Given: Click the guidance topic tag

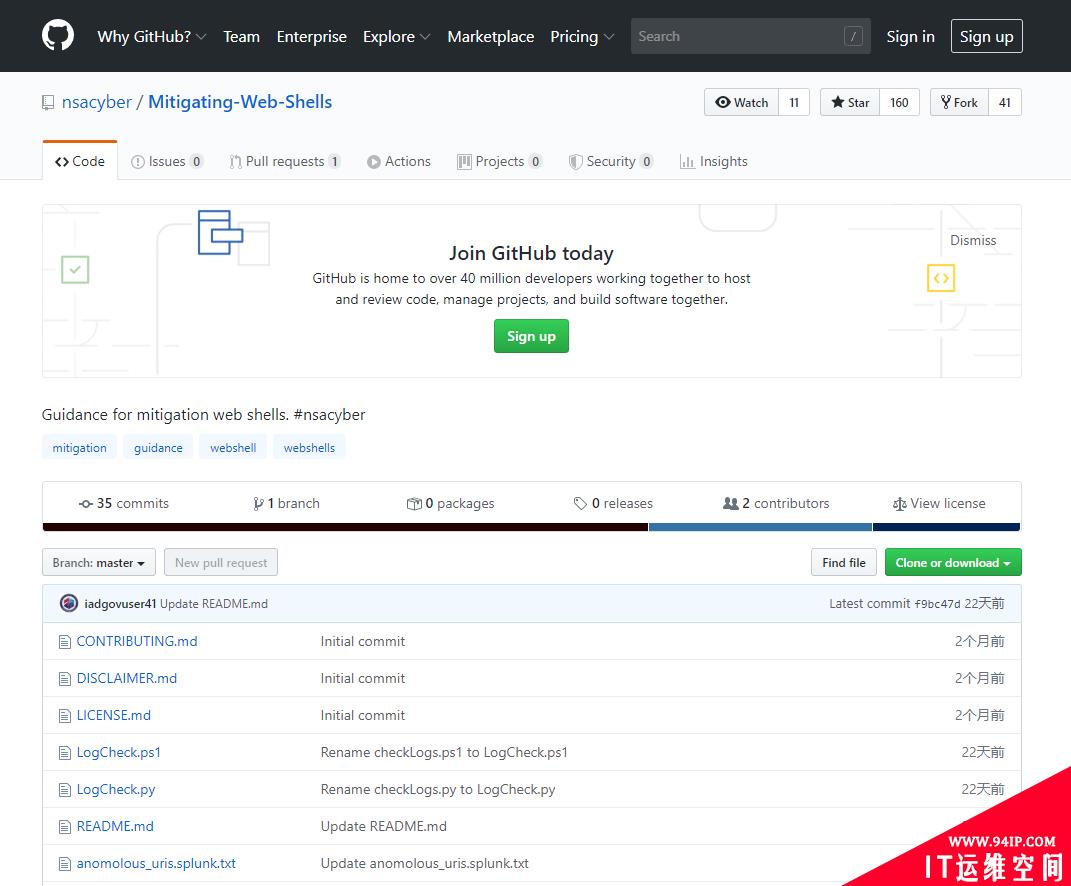Looking at the screenshot, I should pyautogui.click(x=158, y=447).
